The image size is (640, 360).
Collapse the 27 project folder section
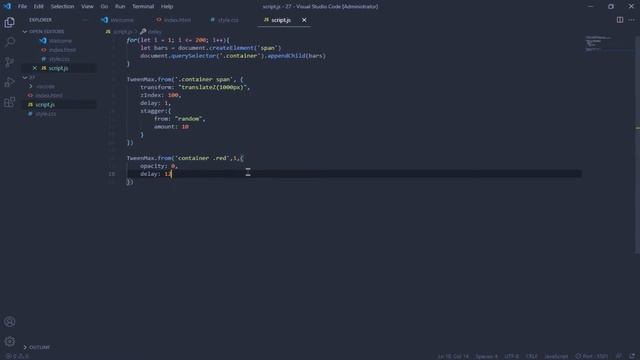(25, 77)
